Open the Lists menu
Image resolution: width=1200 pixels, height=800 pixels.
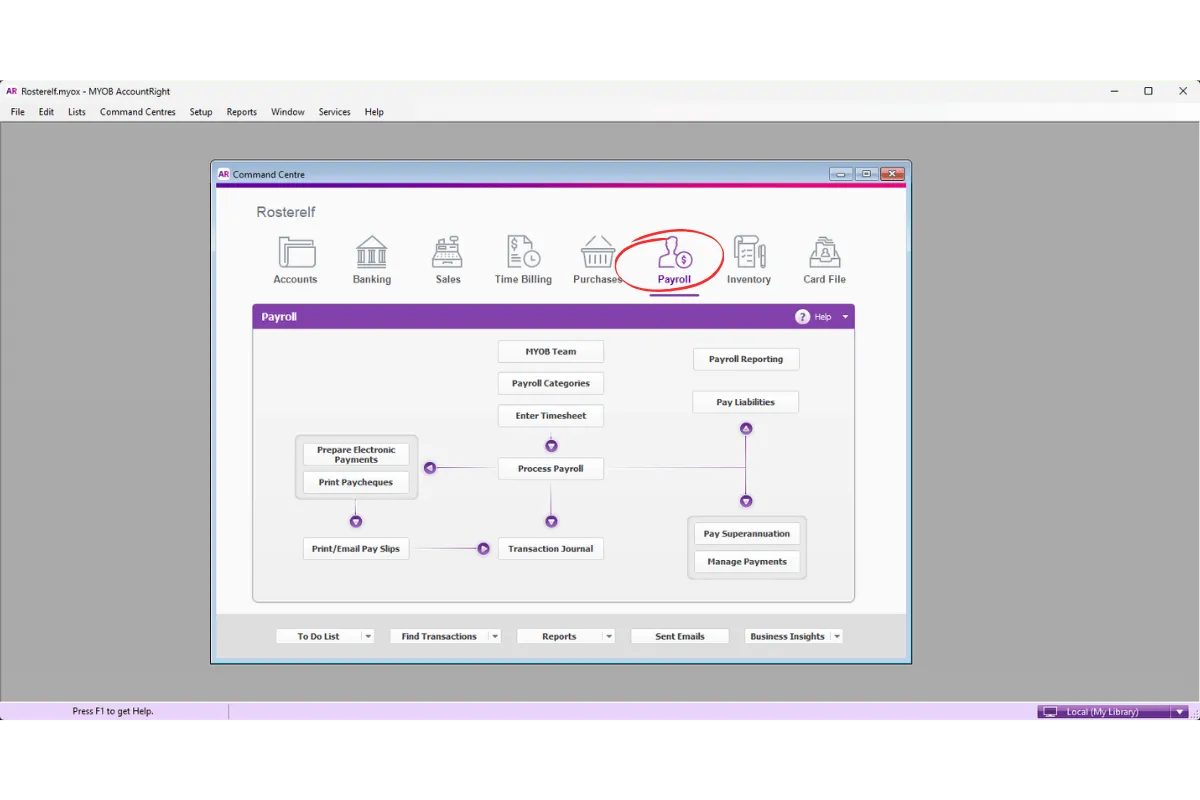pyautogui.click(x=77, y=112)
